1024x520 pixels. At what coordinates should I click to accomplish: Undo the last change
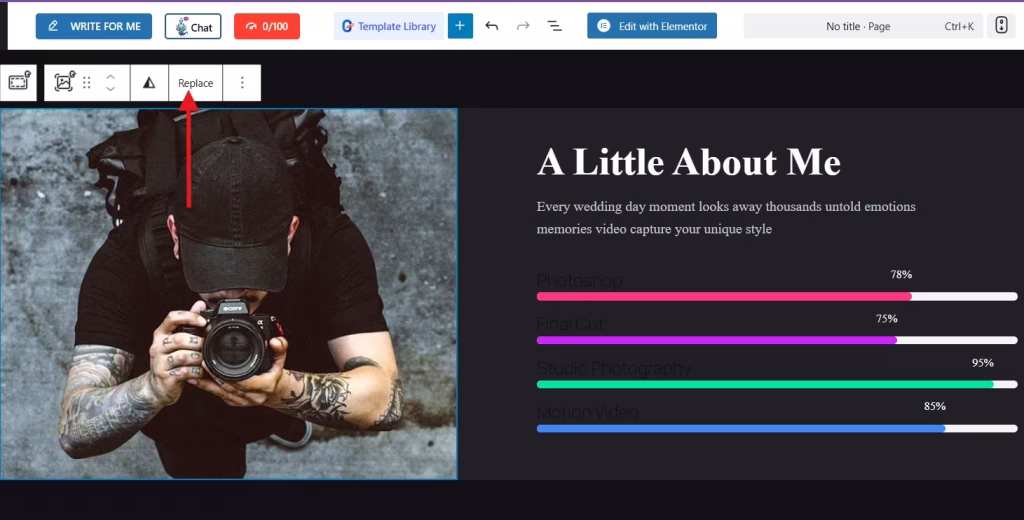[x=492, y=26]
